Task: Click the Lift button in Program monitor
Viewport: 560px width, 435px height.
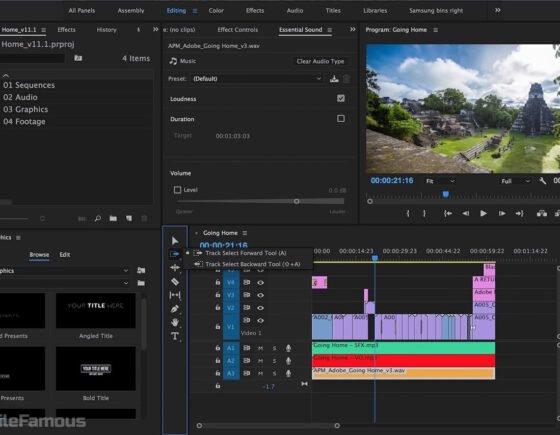Action: pos(542,213)
